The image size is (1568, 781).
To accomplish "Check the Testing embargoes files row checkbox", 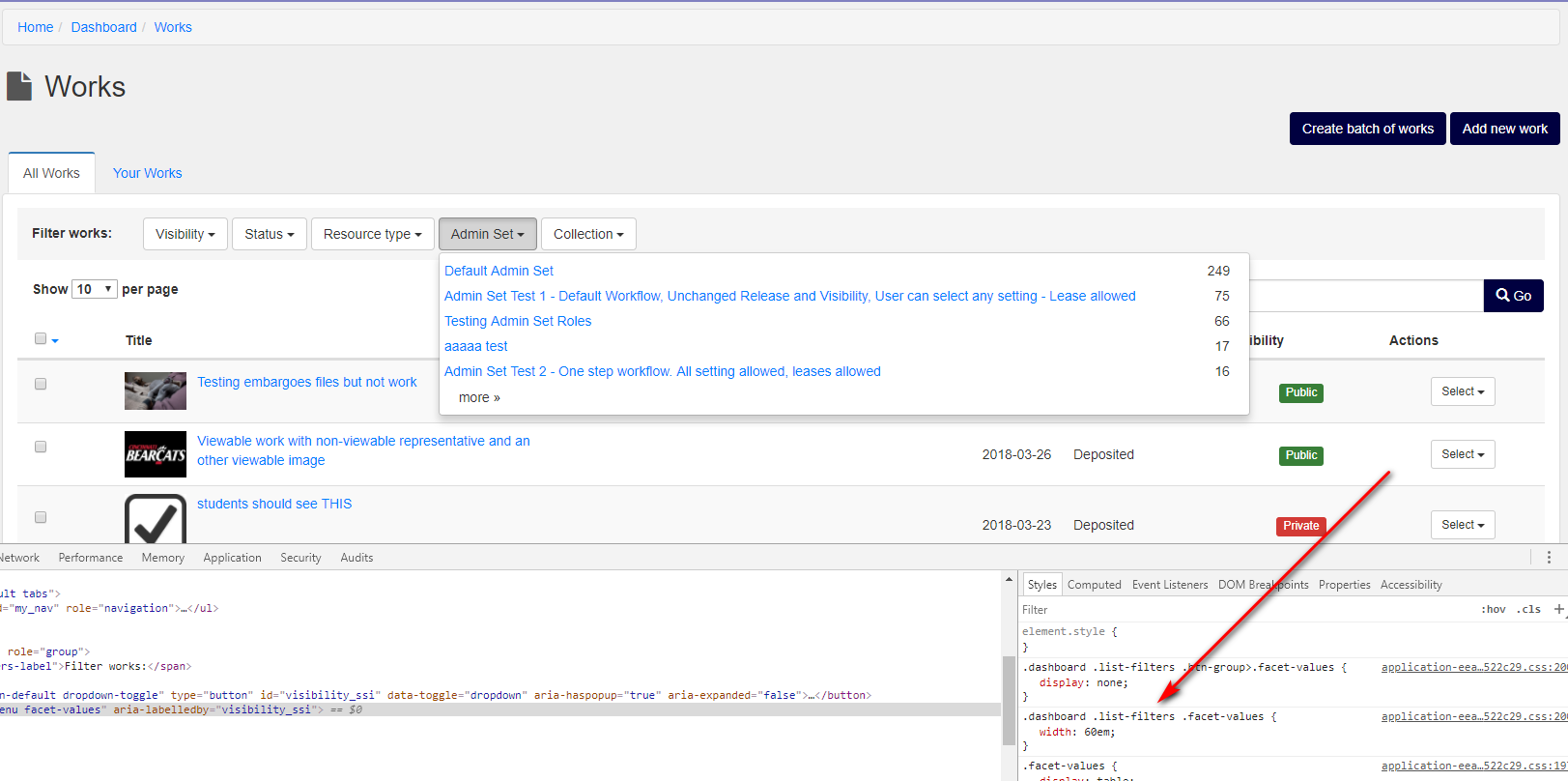I will 41,384.
